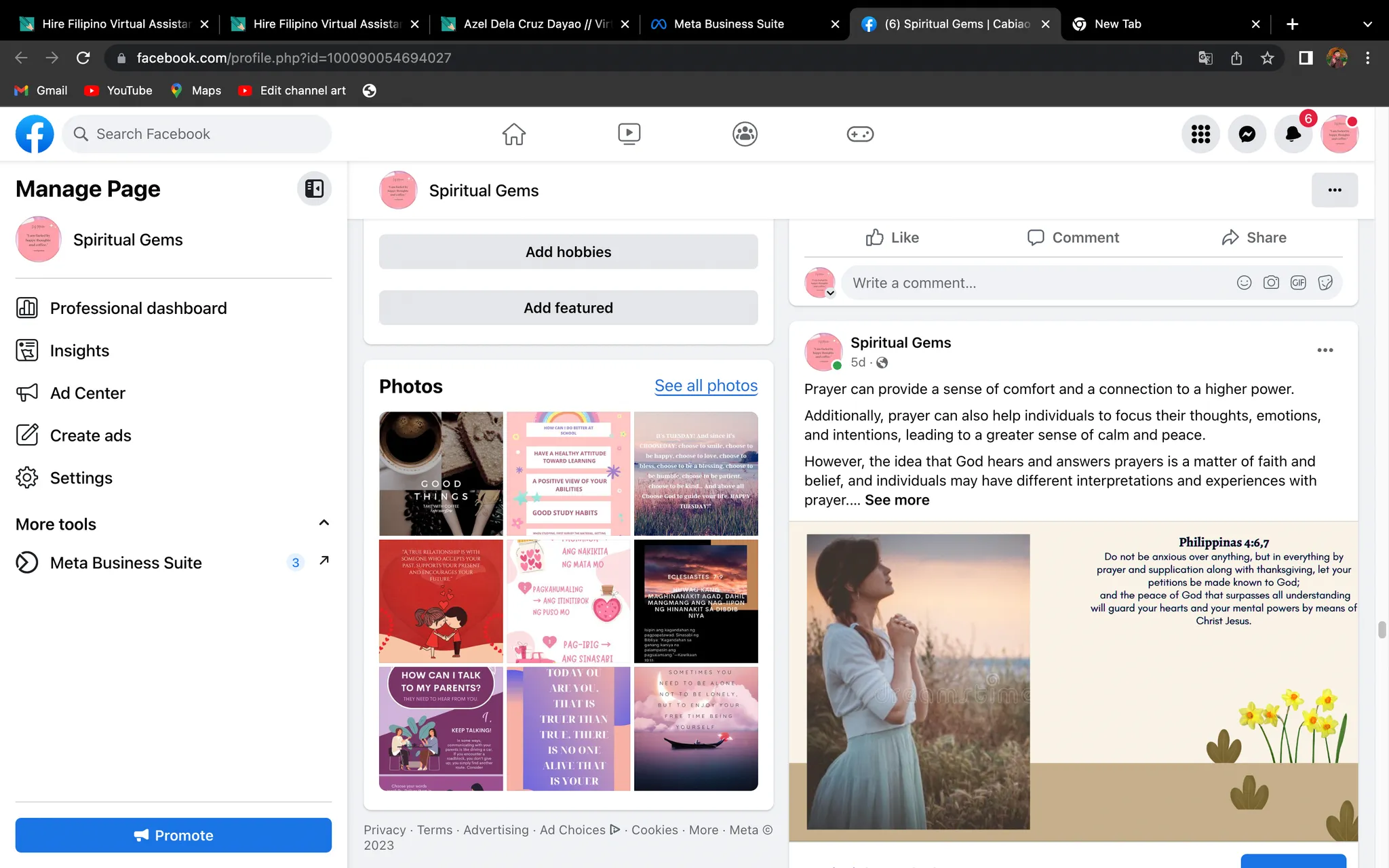This screenshot has width=1389, height=868.
Task: Open the Gaming controller icon
Action: point(860,134)
